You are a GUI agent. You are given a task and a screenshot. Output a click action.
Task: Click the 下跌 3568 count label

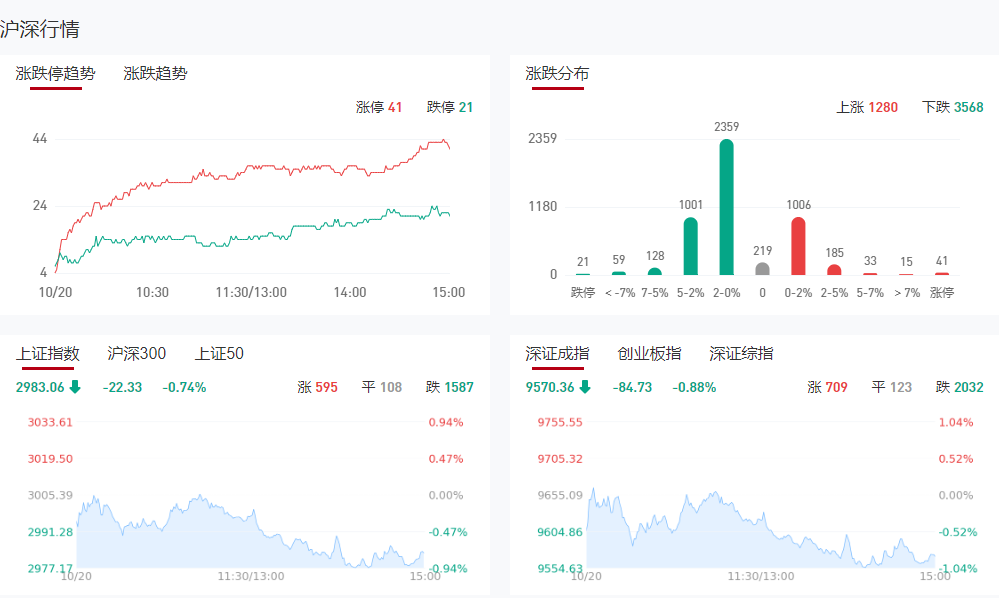coord(952,107)
